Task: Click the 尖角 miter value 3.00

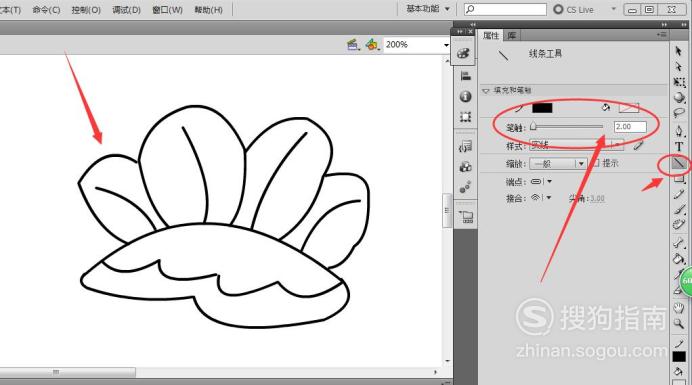Action: [x=597, y=198]
